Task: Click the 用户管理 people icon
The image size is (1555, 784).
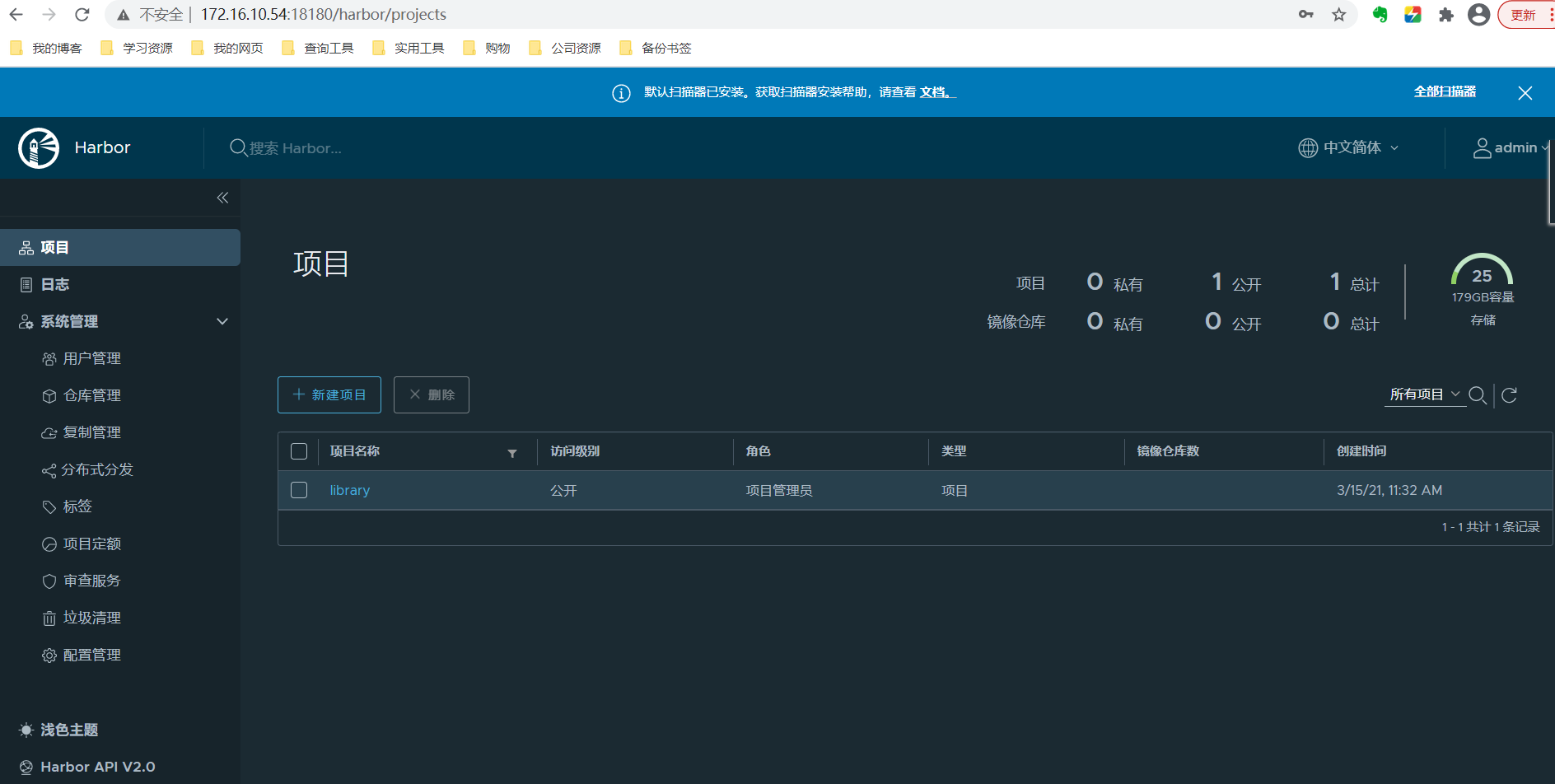Action: pyautogui.click(x=49, y=359)
